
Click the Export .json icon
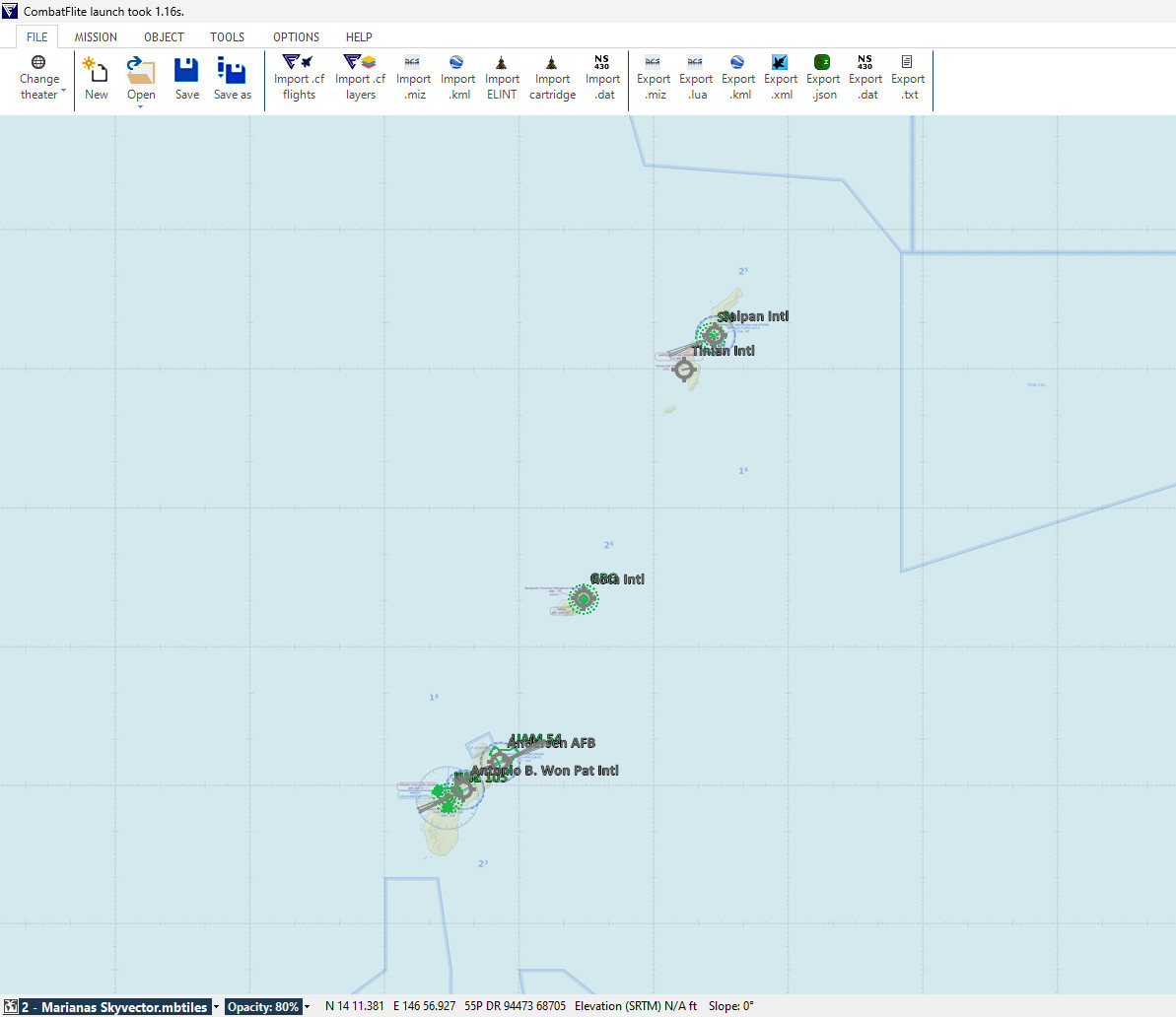(823, 63)
